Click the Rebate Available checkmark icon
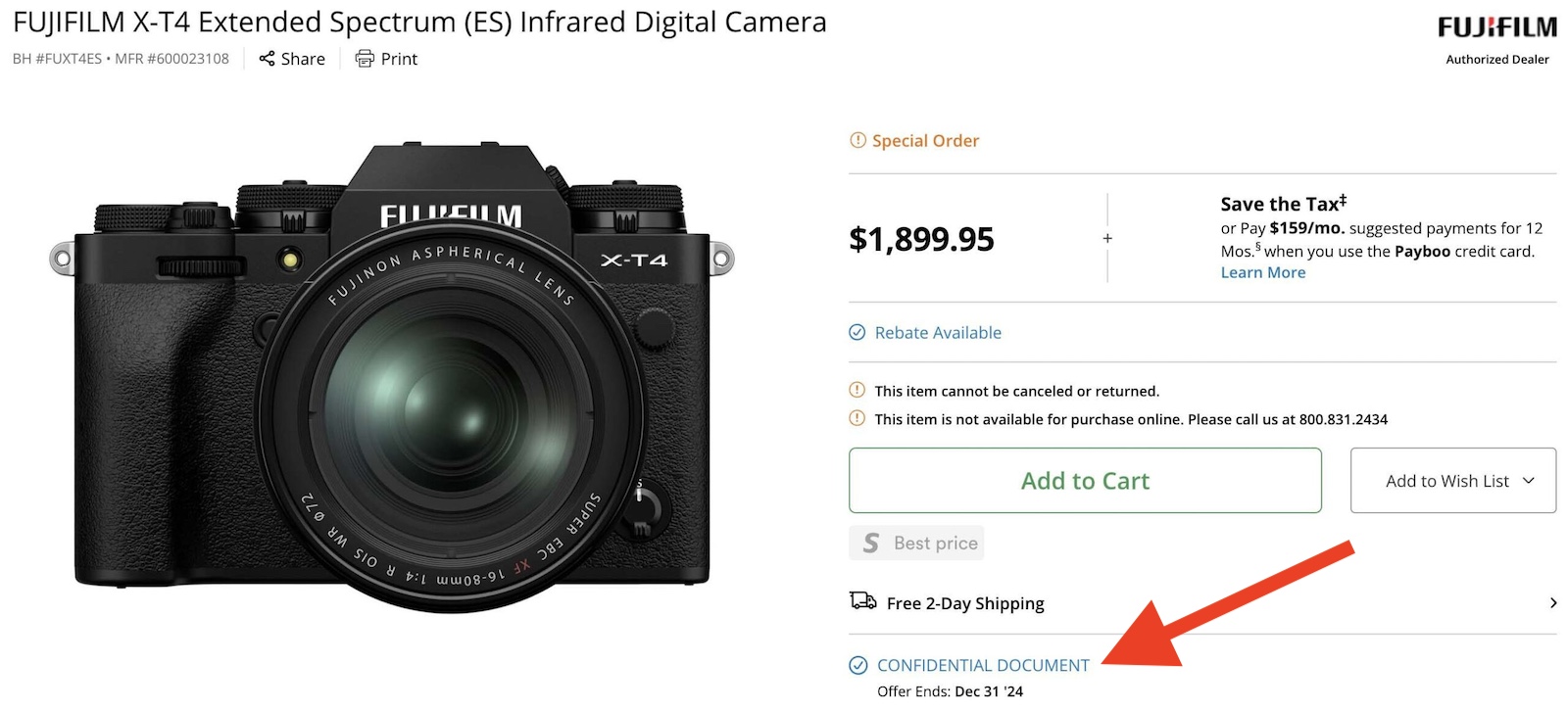Screen dimensions: 1568x711 857,333
